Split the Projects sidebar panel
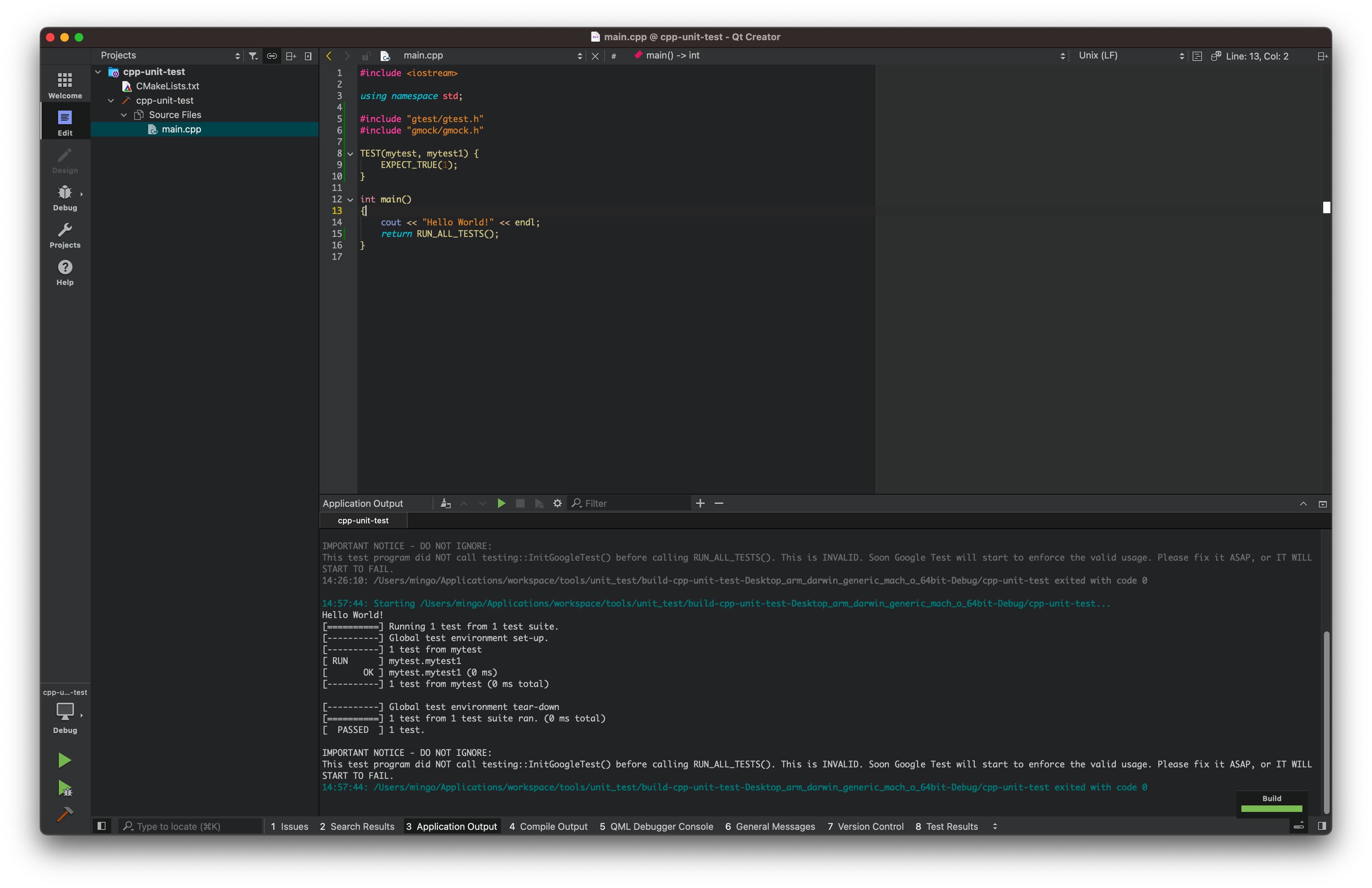This screenshot has width=1372, height=888. pos(291,56)
